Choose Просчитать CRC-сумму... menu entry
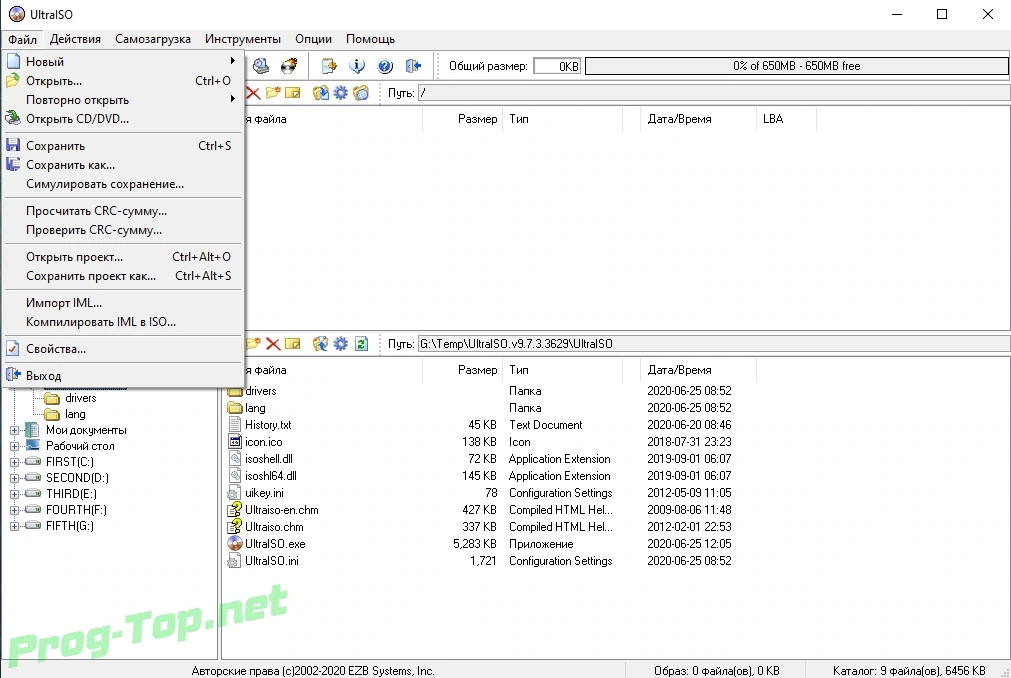The width and height of the screenshot is (1011, 678). click(123, 211)
